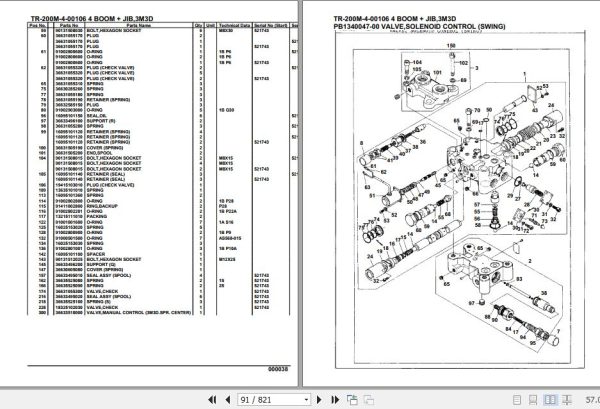600x409 pixels.
Task: Click the M8X30 technical data cell
Action: [226, 30]
